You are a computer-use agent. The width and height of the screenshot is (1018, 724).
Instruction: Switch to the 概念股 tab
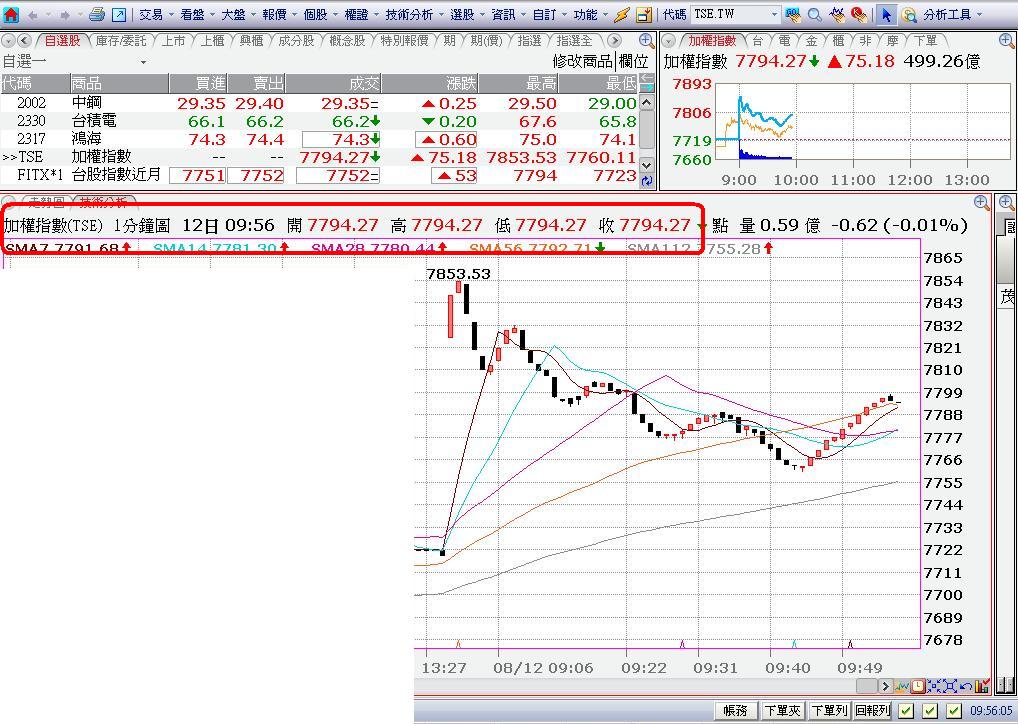tap(347, 41)
